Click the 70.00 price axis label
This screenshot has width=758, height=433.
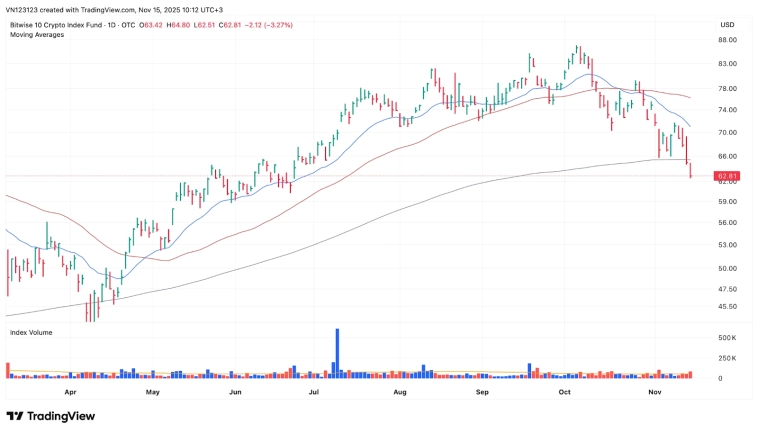[727, 132]
